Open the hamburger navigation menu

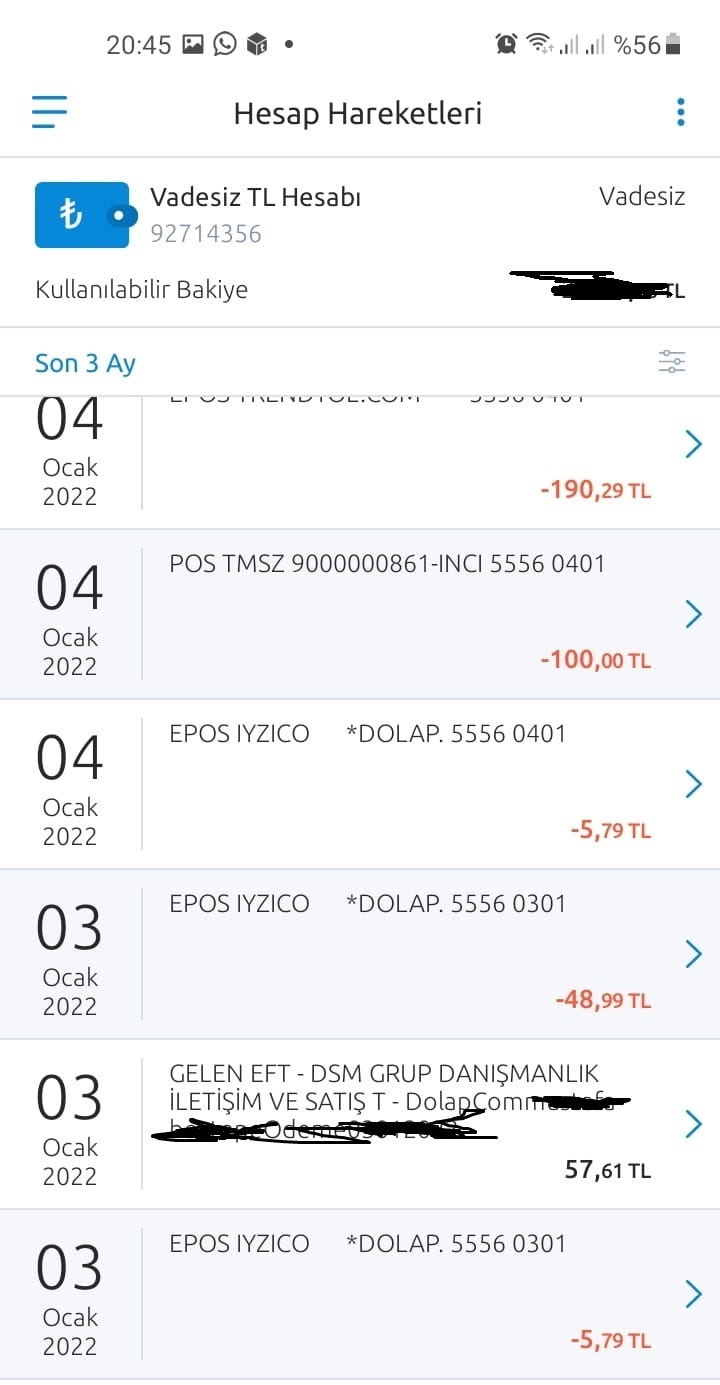coord(49,112)
